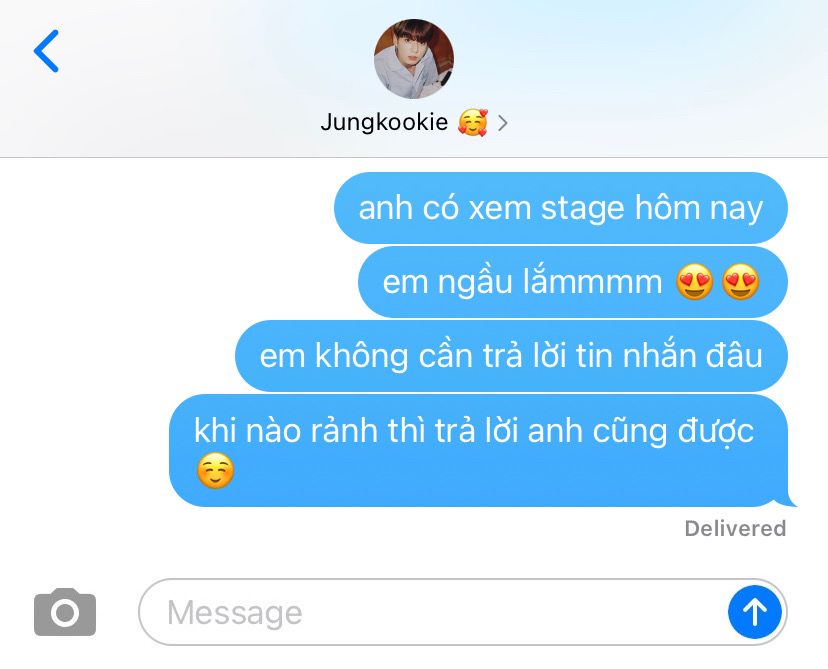Viewport: 828px width, 669px height.
Task: Tap the word "được" in the last message
Action: coord(716,432)
